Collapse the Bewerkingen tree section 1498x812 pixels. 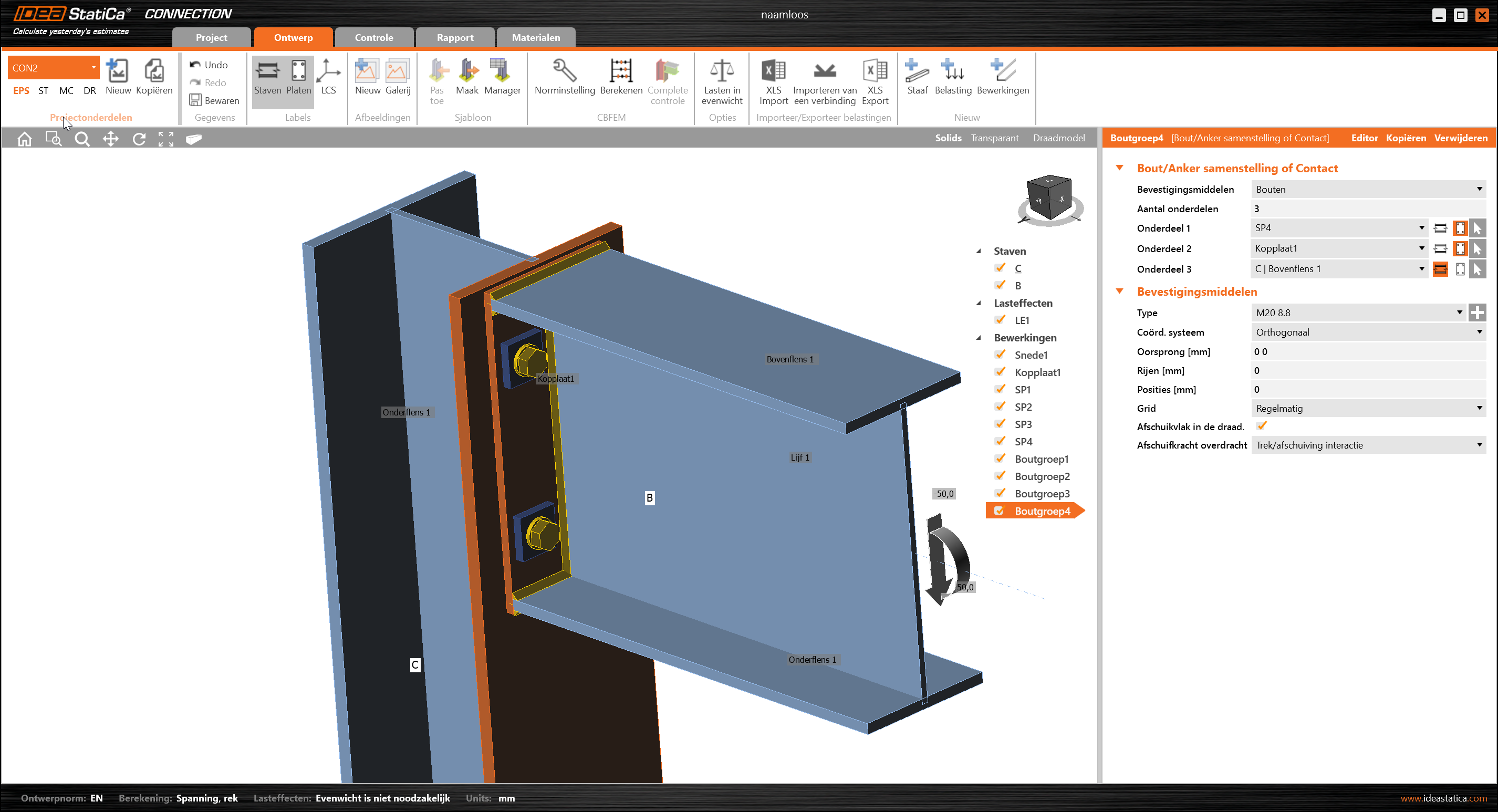pos(979,338)
